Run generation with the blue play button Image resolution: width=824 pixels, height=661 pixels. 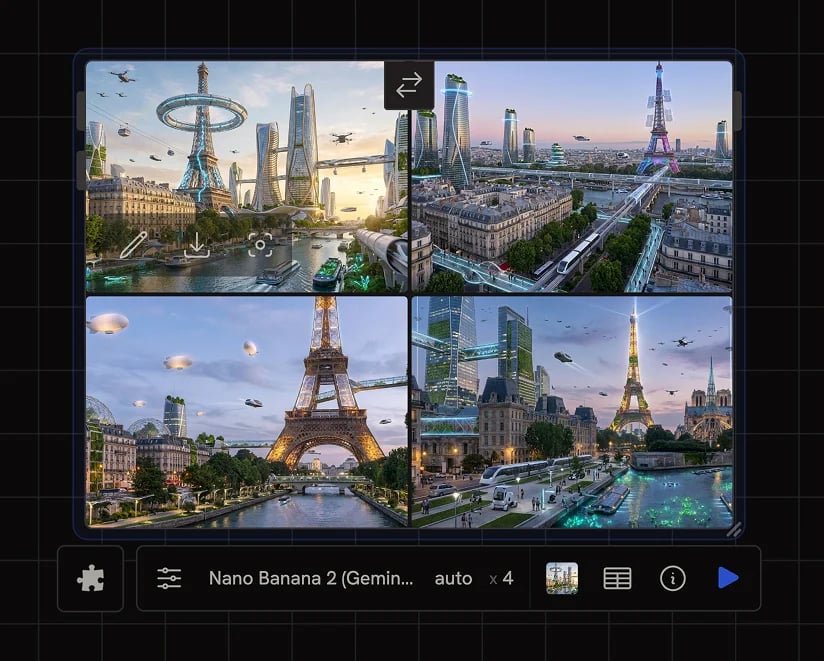(728, 578)
